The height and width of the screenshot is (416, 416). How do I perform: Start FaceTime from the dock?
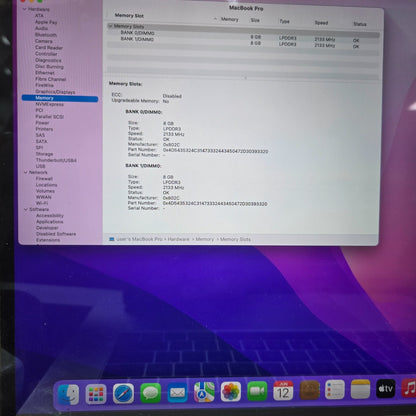point(257,391)
